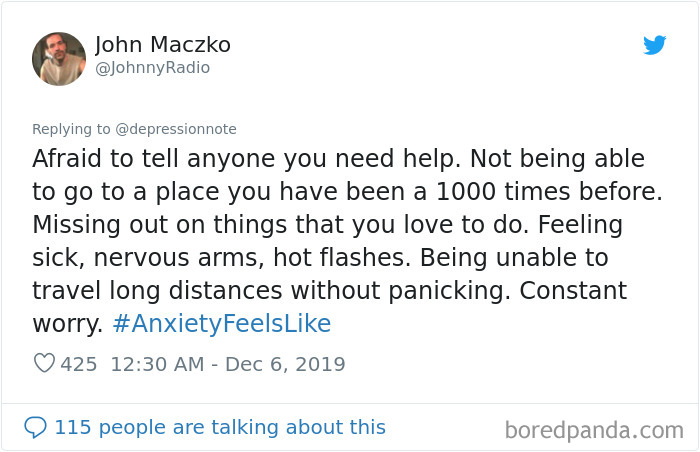Open "115 people are talking about this"
The image size is (700, 452).
(219, 427)
